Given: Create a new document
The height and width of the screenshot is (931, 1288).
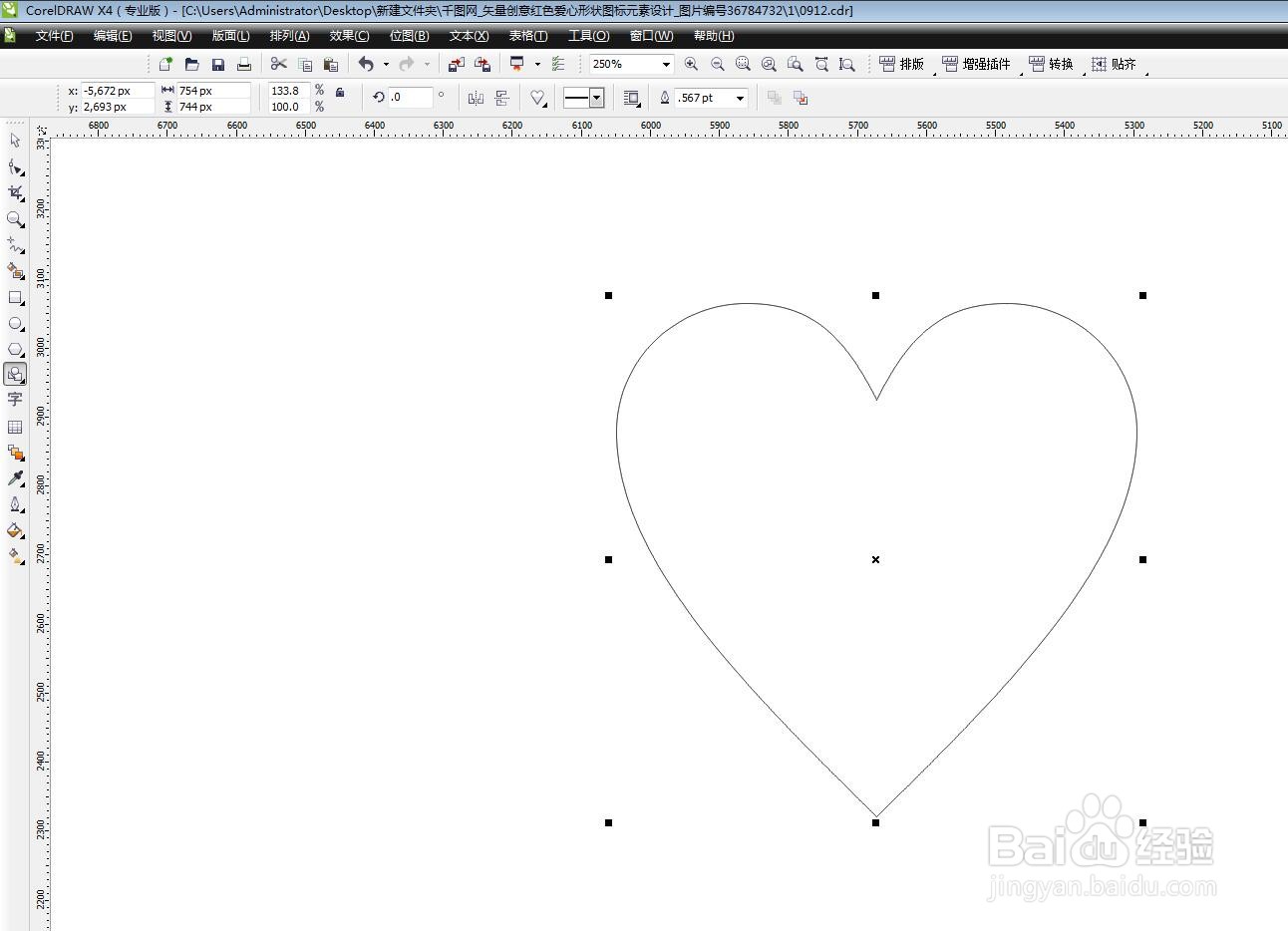Looking at the screenshot, I should [165, 64].
